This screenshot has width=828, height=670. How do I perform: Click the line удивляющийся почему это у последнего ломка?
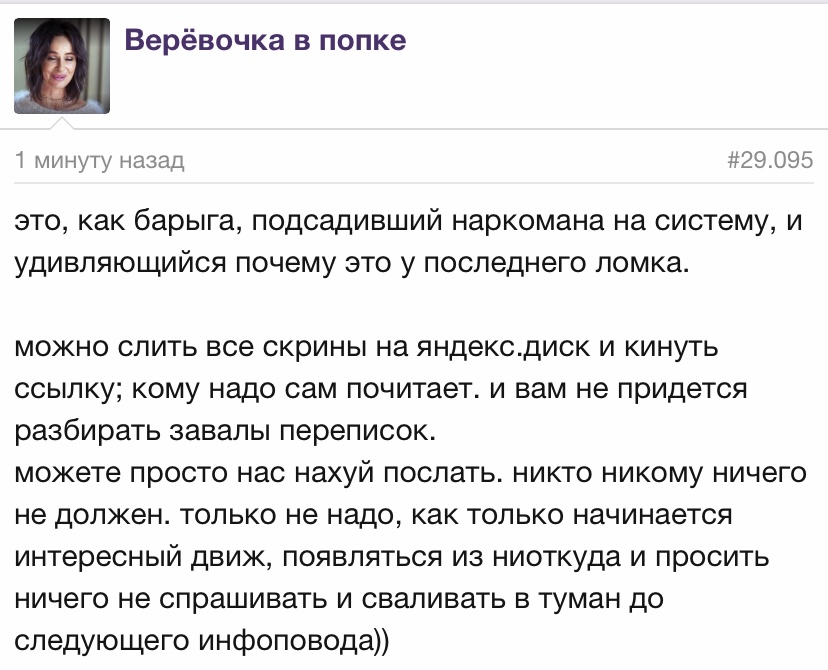point(352,262)
